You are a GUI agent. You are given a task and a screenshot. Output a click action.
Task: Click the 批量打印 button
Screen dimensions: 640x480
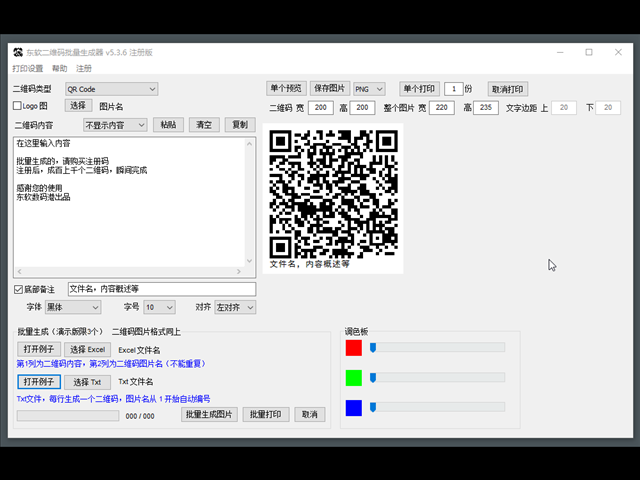click(x=266, y=415)
